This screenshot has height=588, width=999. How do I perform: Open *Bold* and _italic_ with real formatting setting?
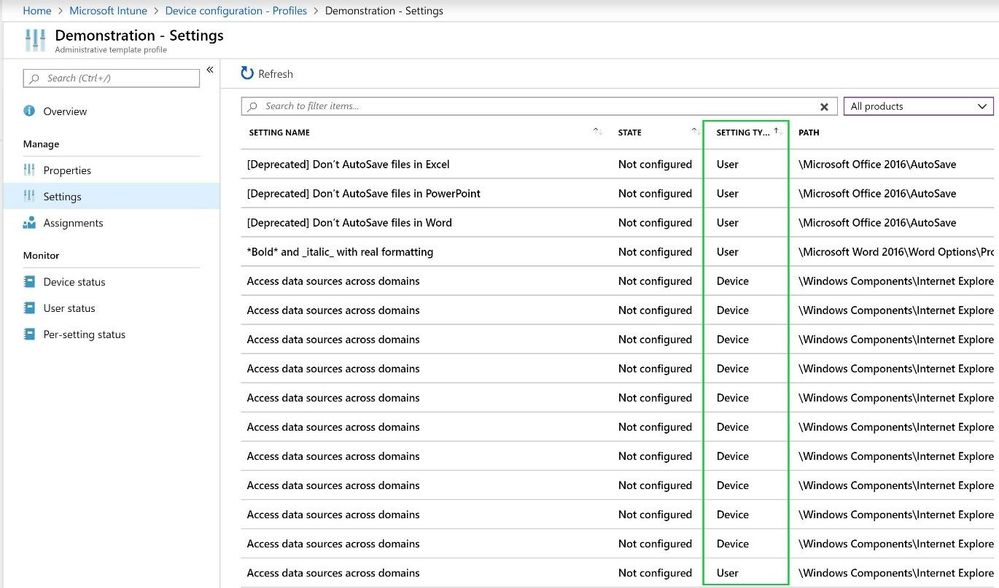pyautogui.click(x=340, y=252)
